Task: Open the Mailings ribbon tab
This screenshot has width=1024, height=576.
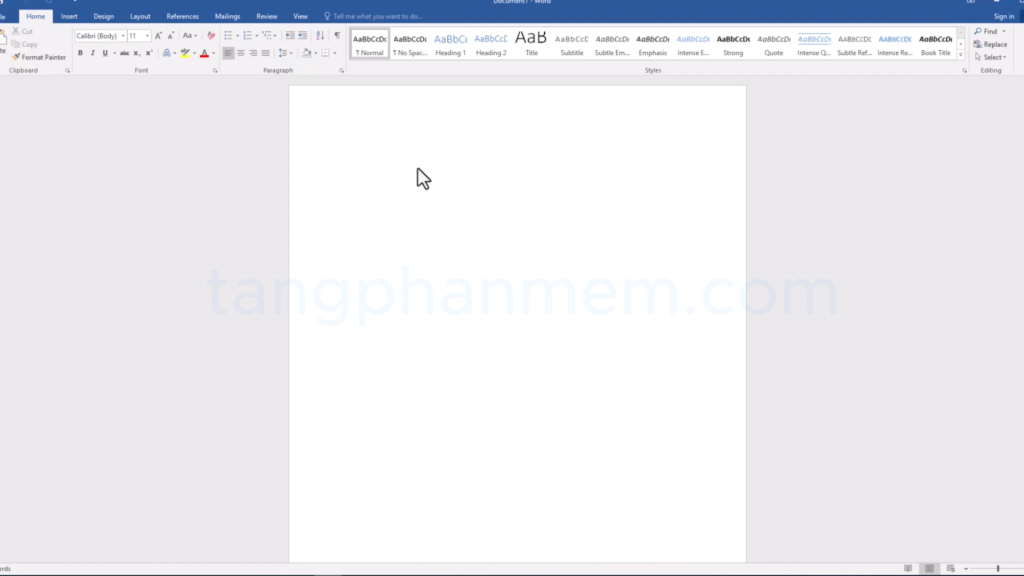Action: pos(227,16)
